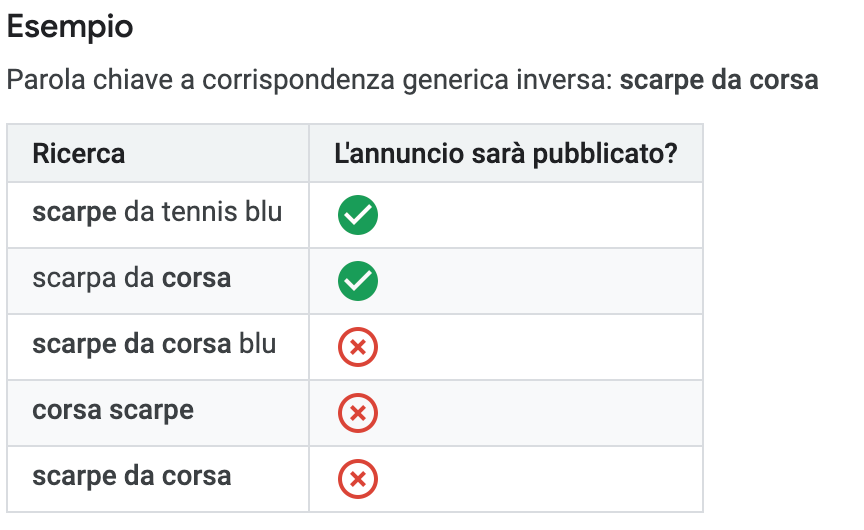Select the L'annuncio sarà pubblicato? header

(506, 153)
